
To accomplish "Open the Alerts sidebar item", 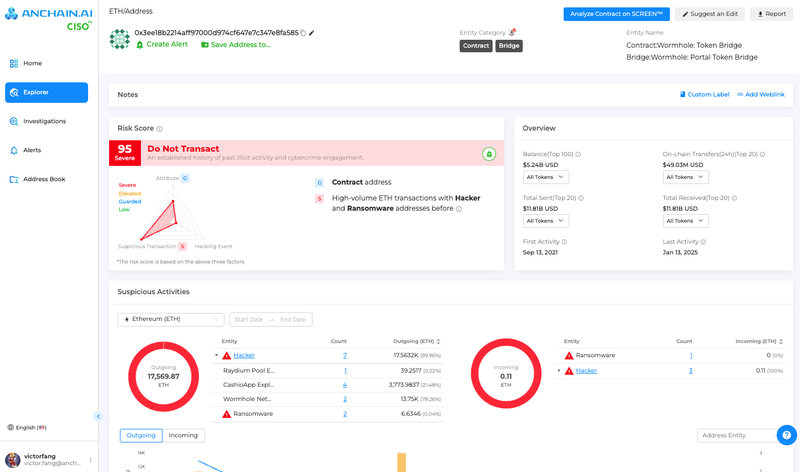I will [46, 151].
